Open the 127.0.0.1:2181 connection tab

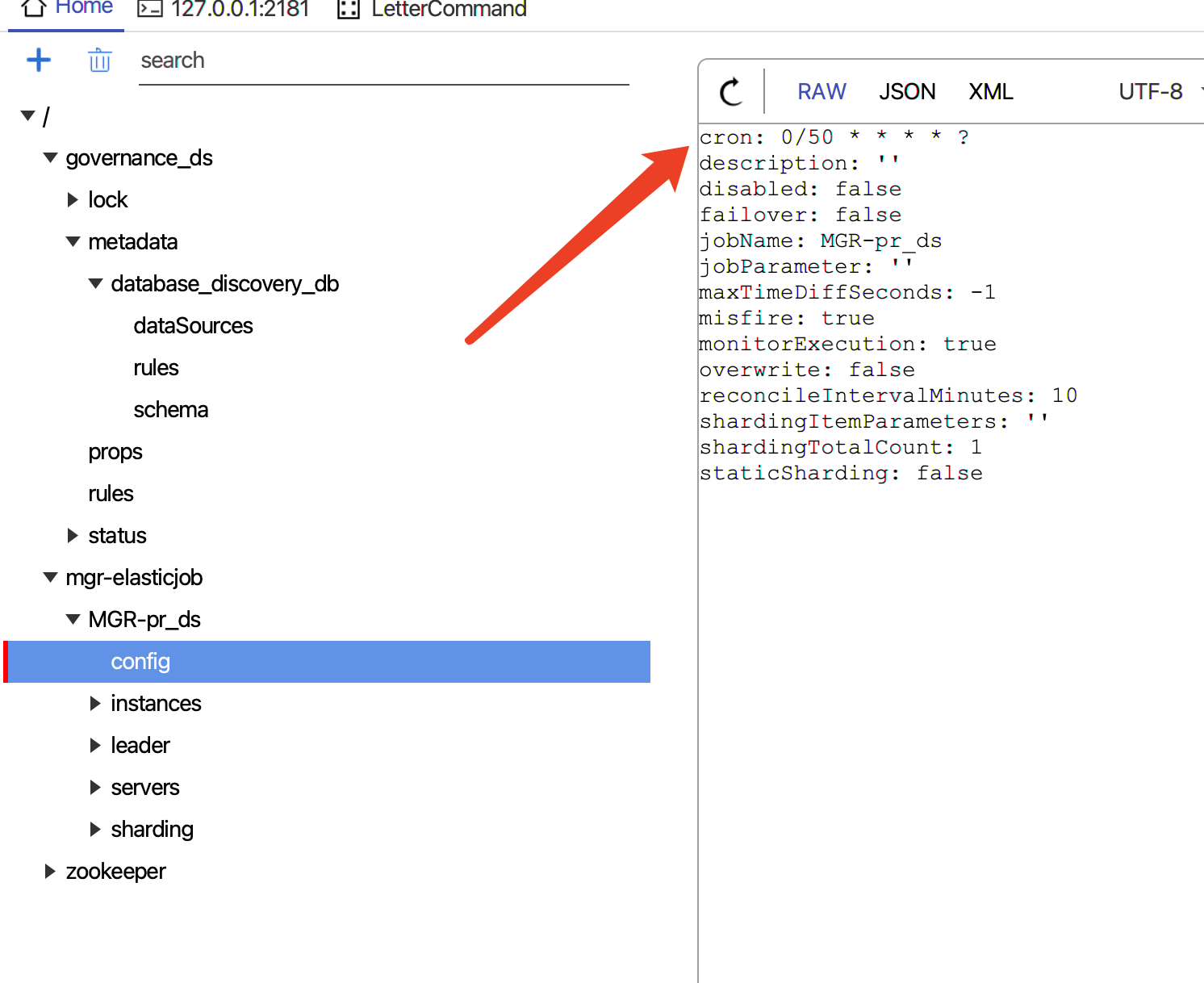click(x=224, y=10)
